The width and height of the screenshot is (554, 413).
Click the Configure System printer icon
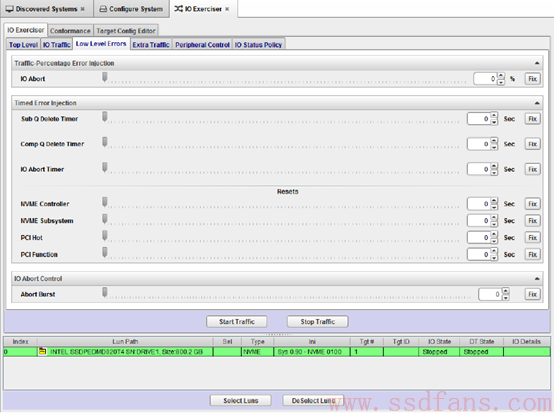pos(103,9)
